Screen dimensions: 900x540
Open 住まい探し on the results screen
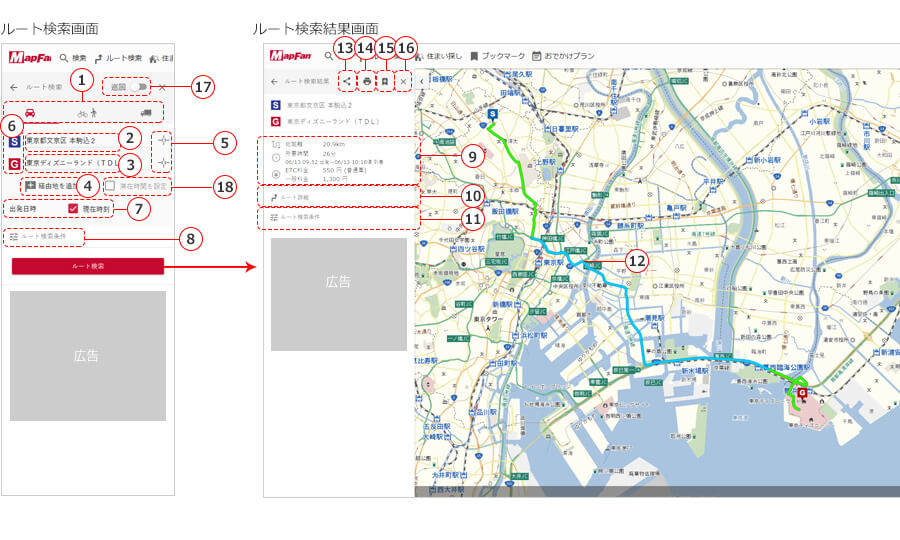pos(439,56)
